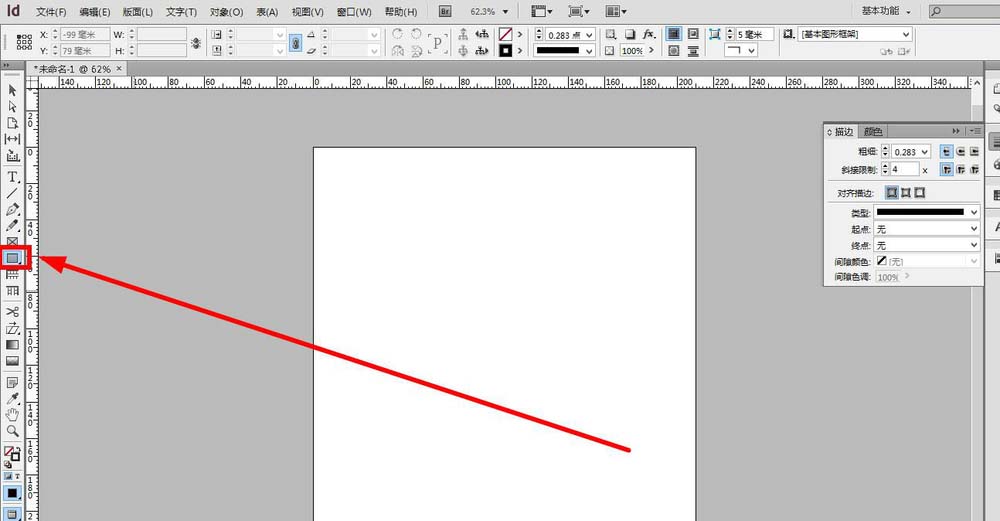Choose the Zoom magnifier tool
Screen dimensions: 1000x521
(x=13, y=431)
